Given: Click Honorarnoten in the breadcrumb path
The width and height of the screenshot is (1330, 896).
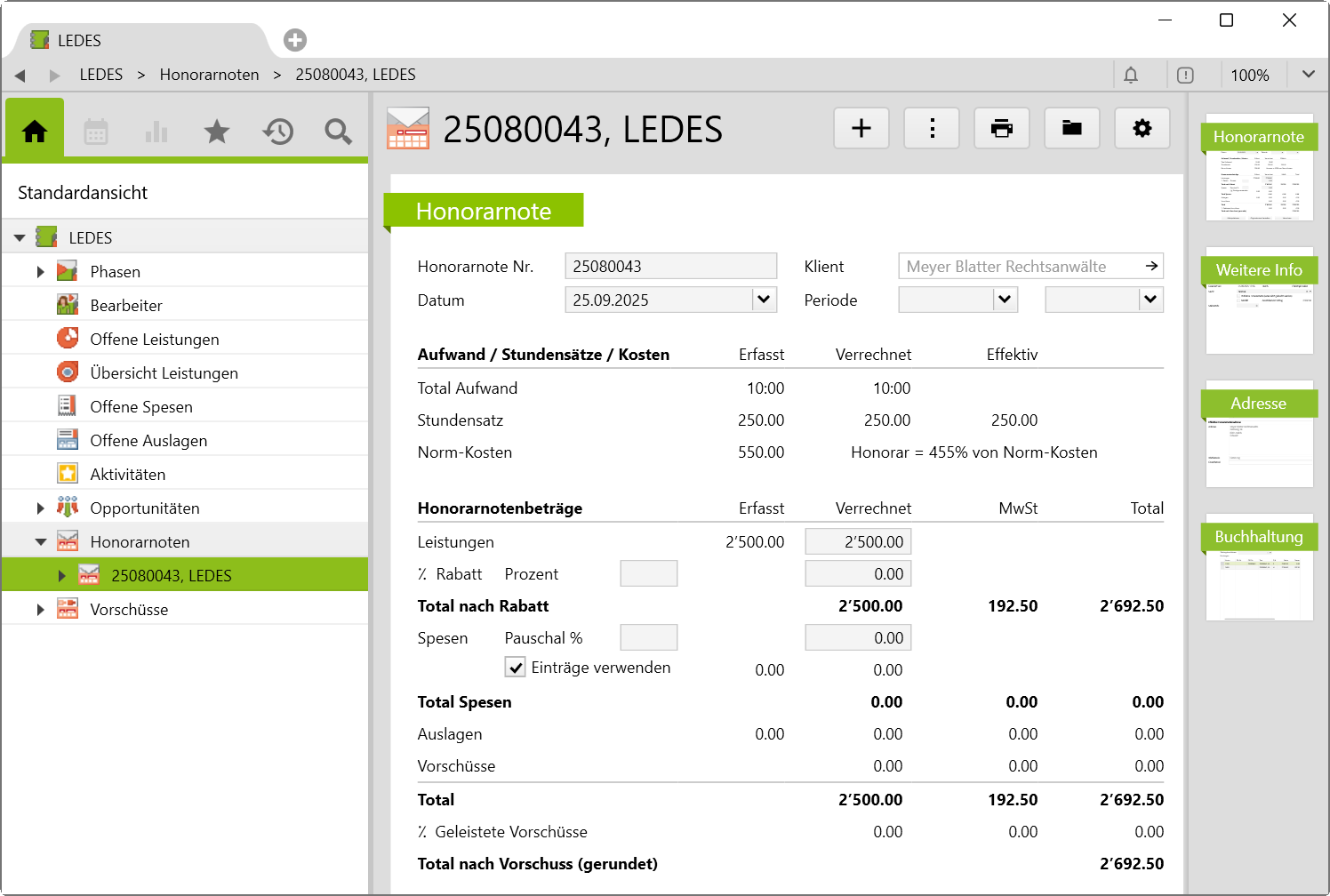Looking at the screenshot, I should pyautogui.click(x=209, y=75).
